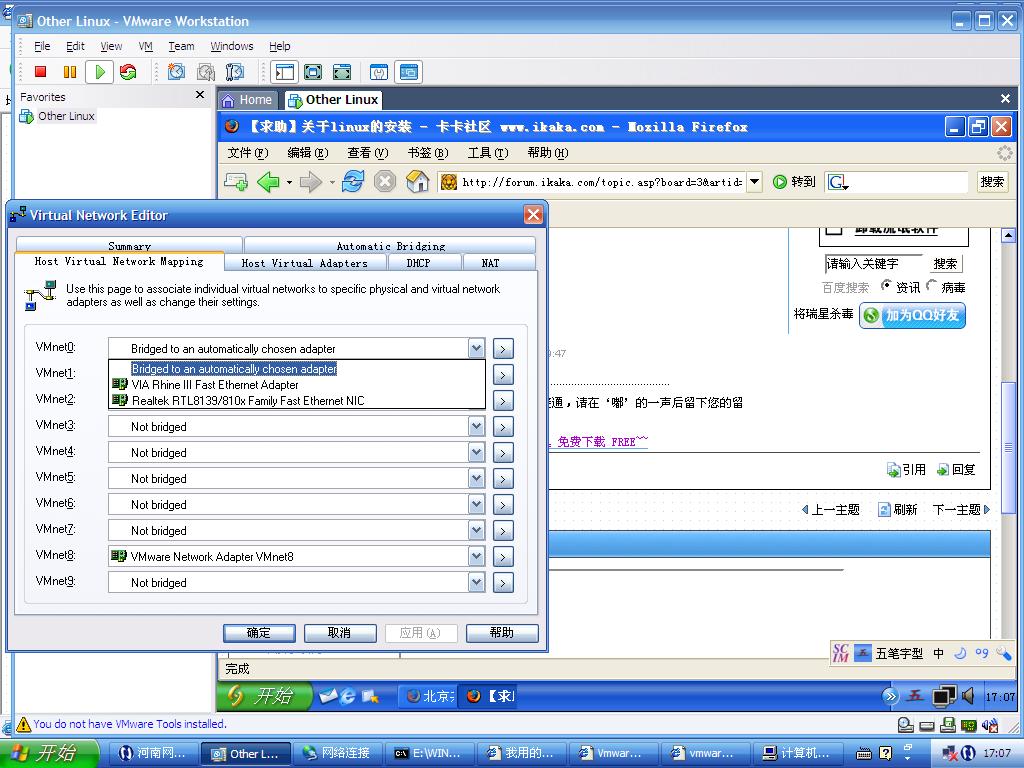This screenshot has width=1024, height=768.
Task: Switch to the Home tab in VMware
Action: click(248, 100)
